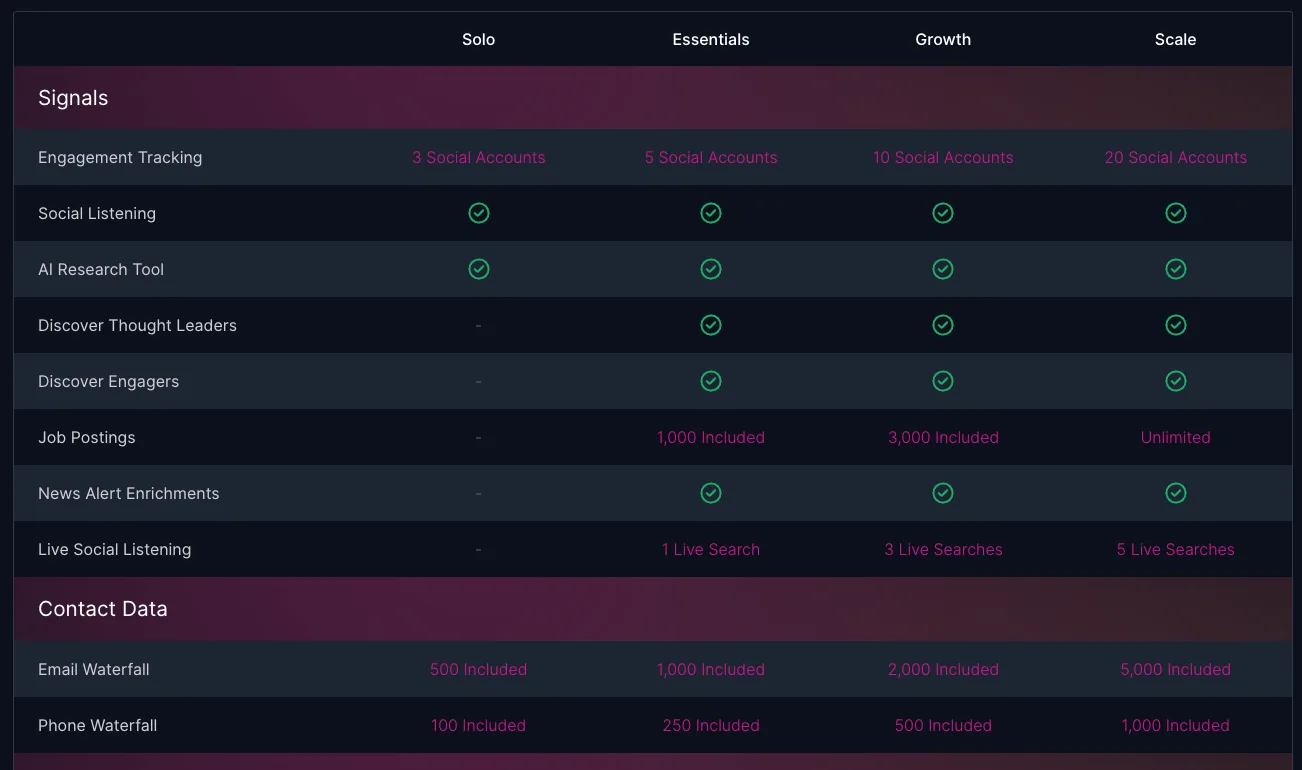The height and width of the screenshot is (770, 1302).
Task: Click Email Waterfall 2,000 Included value
Action: 943,669
